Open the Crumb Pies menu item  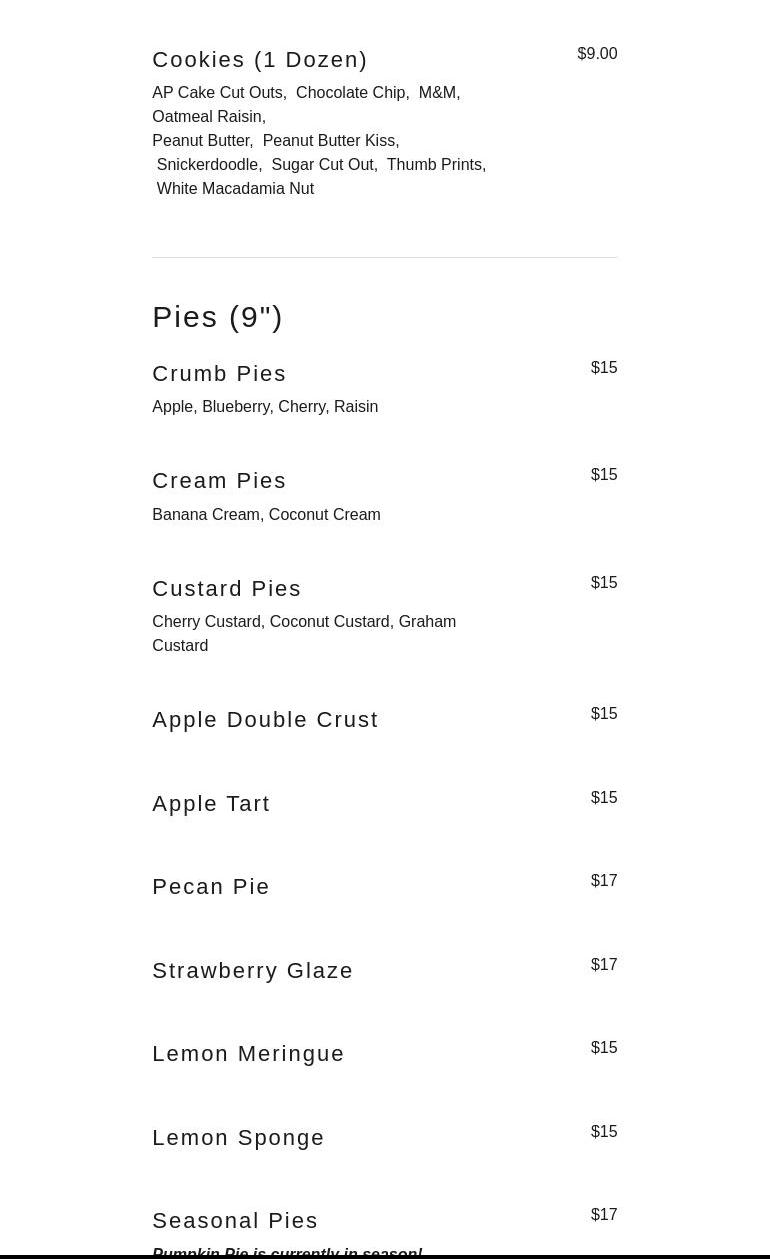point(219,374)
